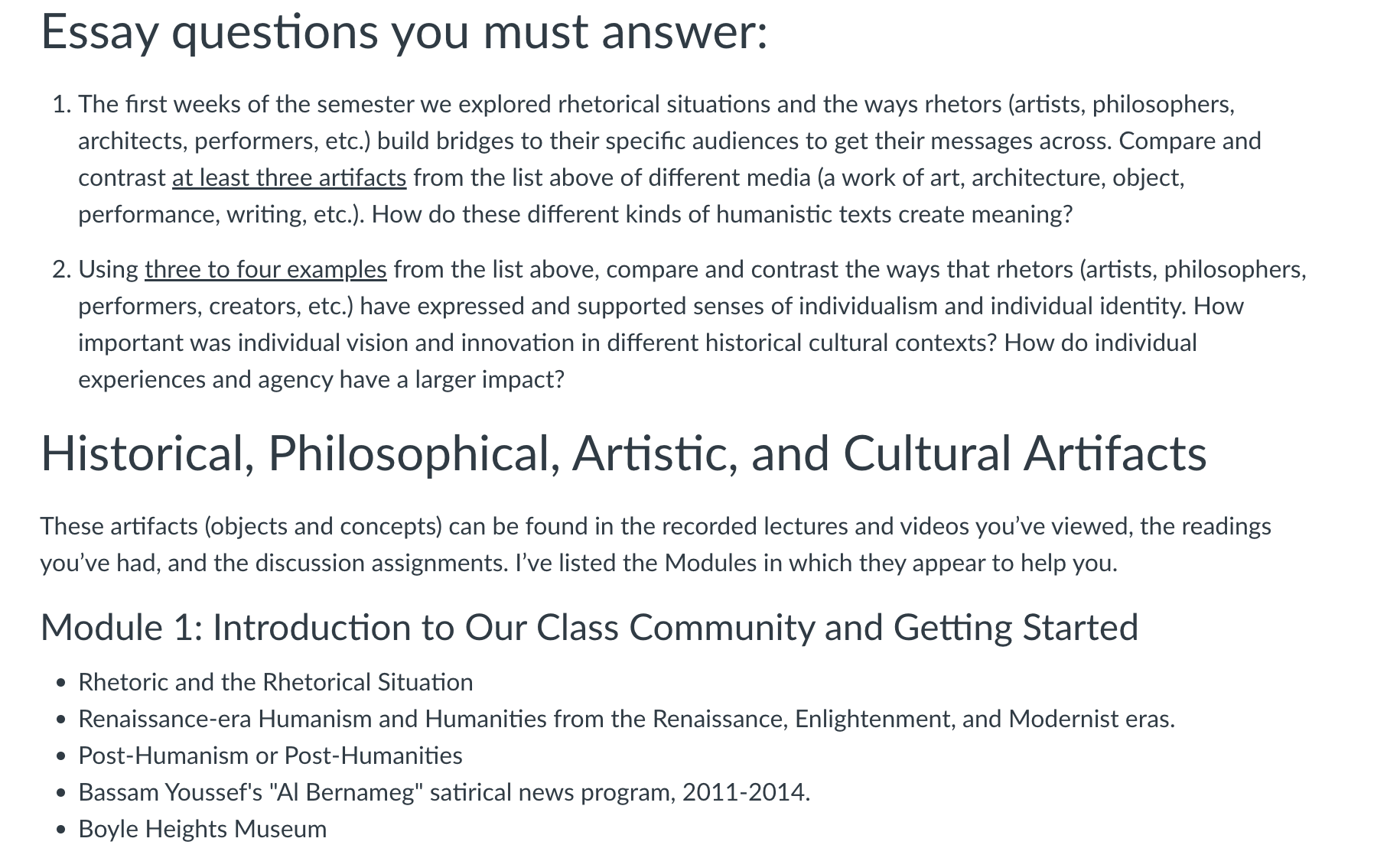Click the phrase 'experiences and agency have a larger impact?'

click(321, 379)
